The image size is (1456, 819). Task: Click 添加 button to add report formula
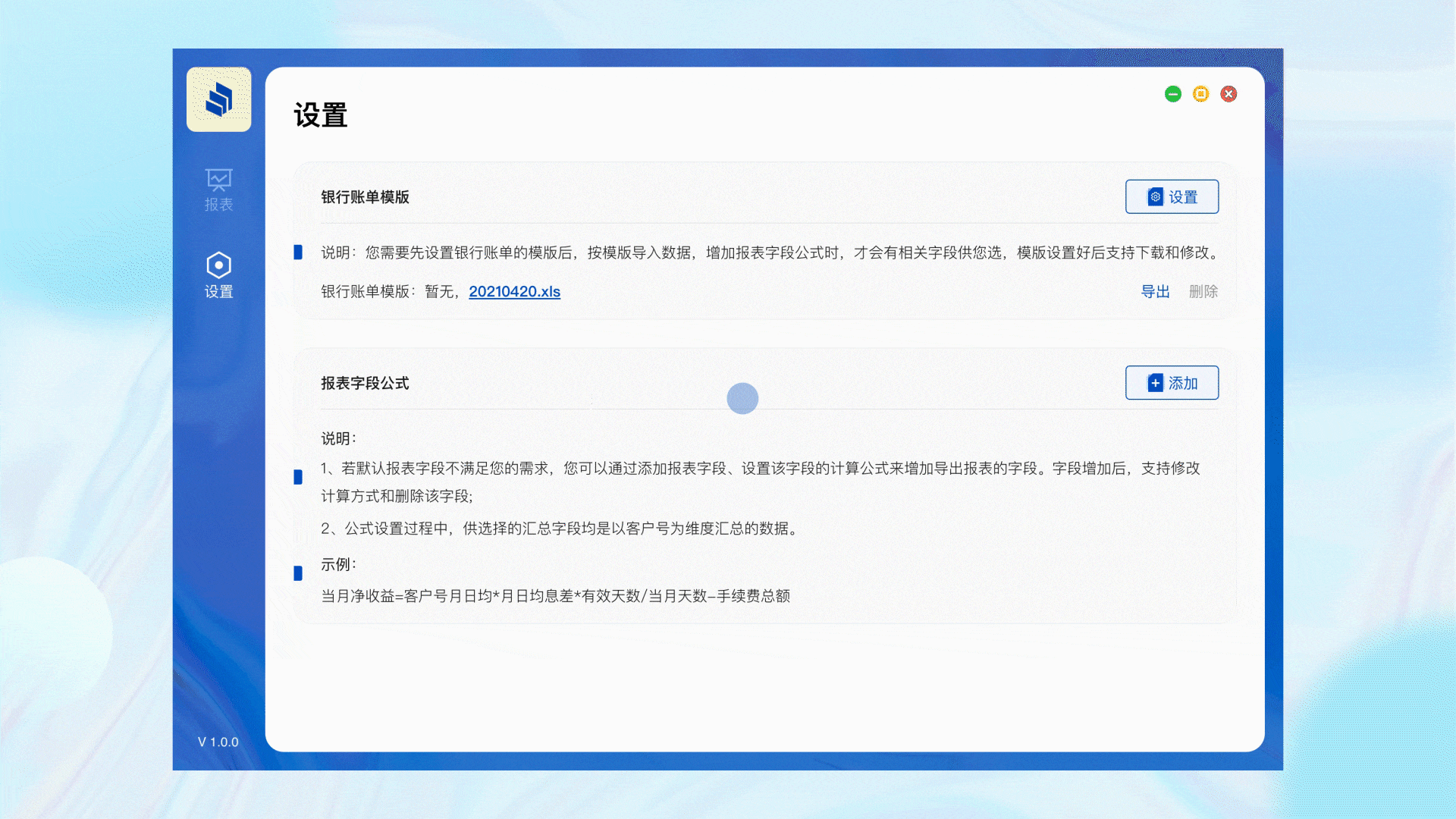pos(1172,383)
